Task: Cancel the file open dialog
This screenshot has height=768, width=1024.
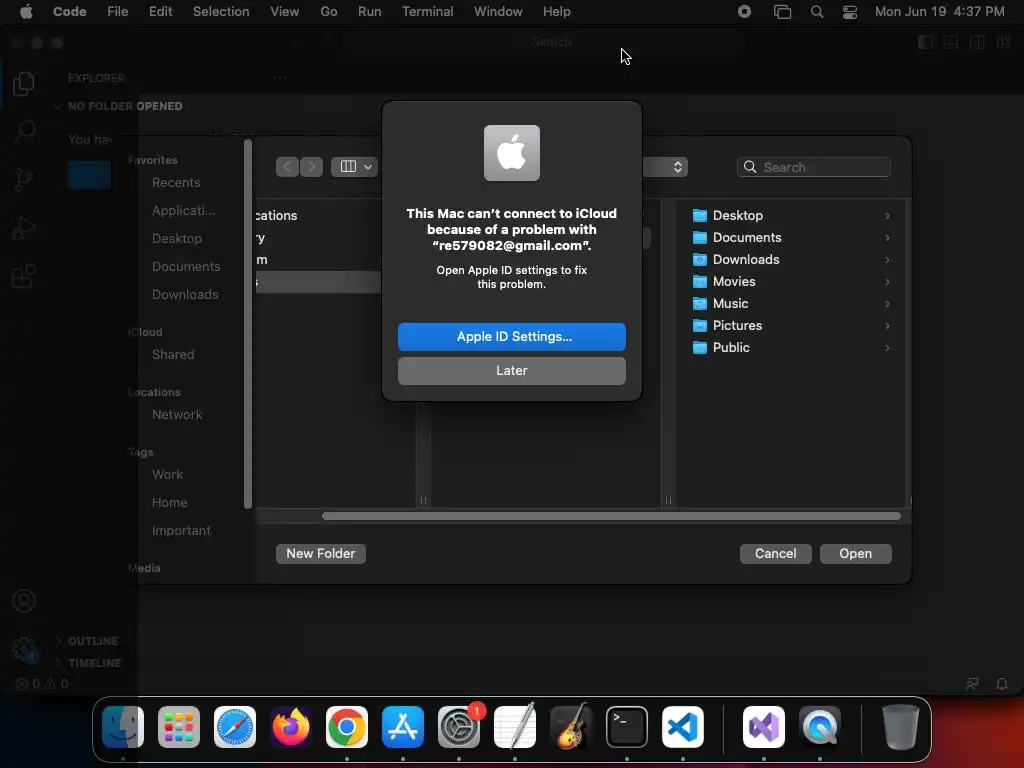Action: (x=775, y=553)
